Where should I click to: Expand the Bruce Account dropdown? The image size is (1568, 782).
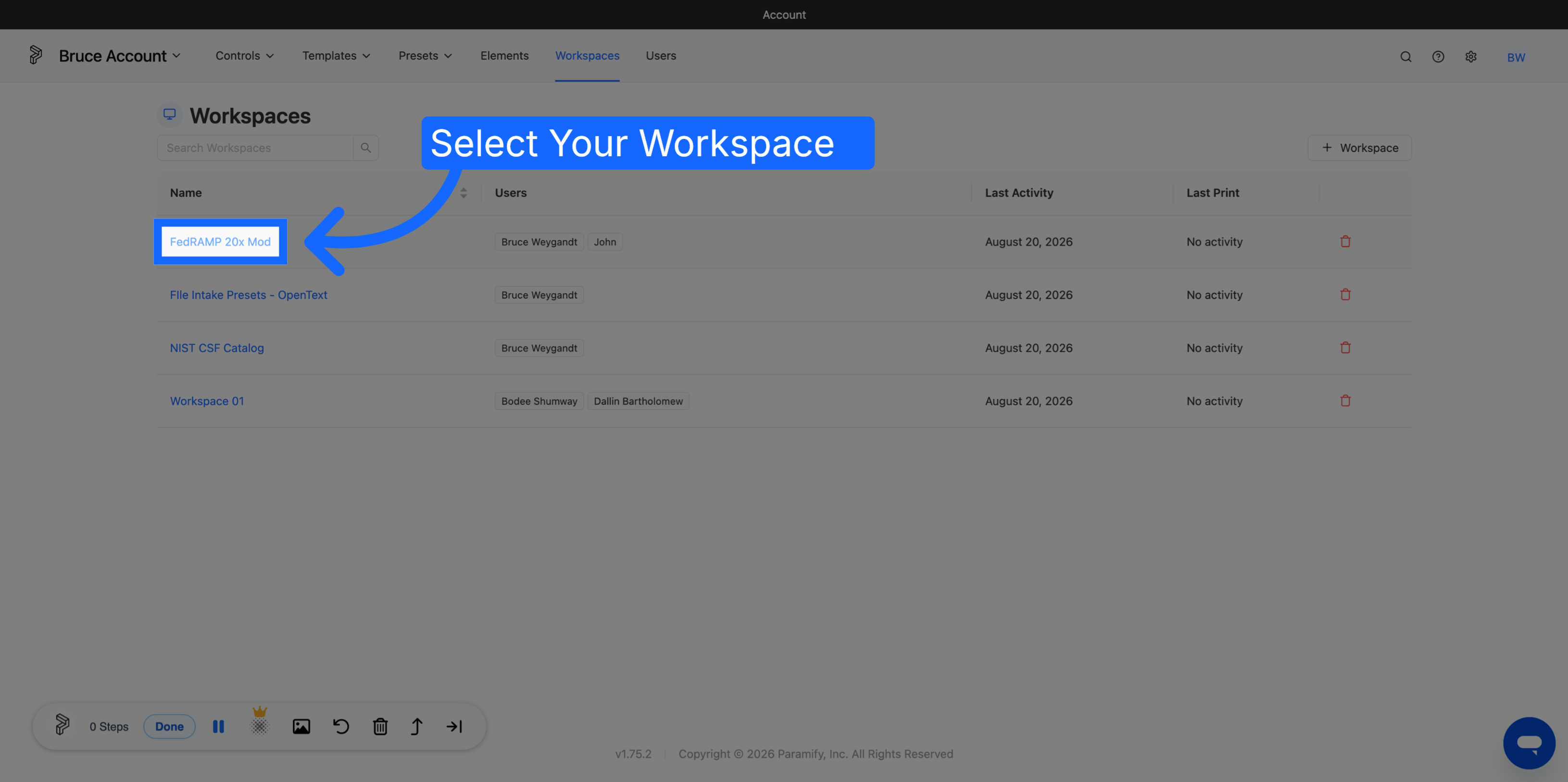[119, 55]
